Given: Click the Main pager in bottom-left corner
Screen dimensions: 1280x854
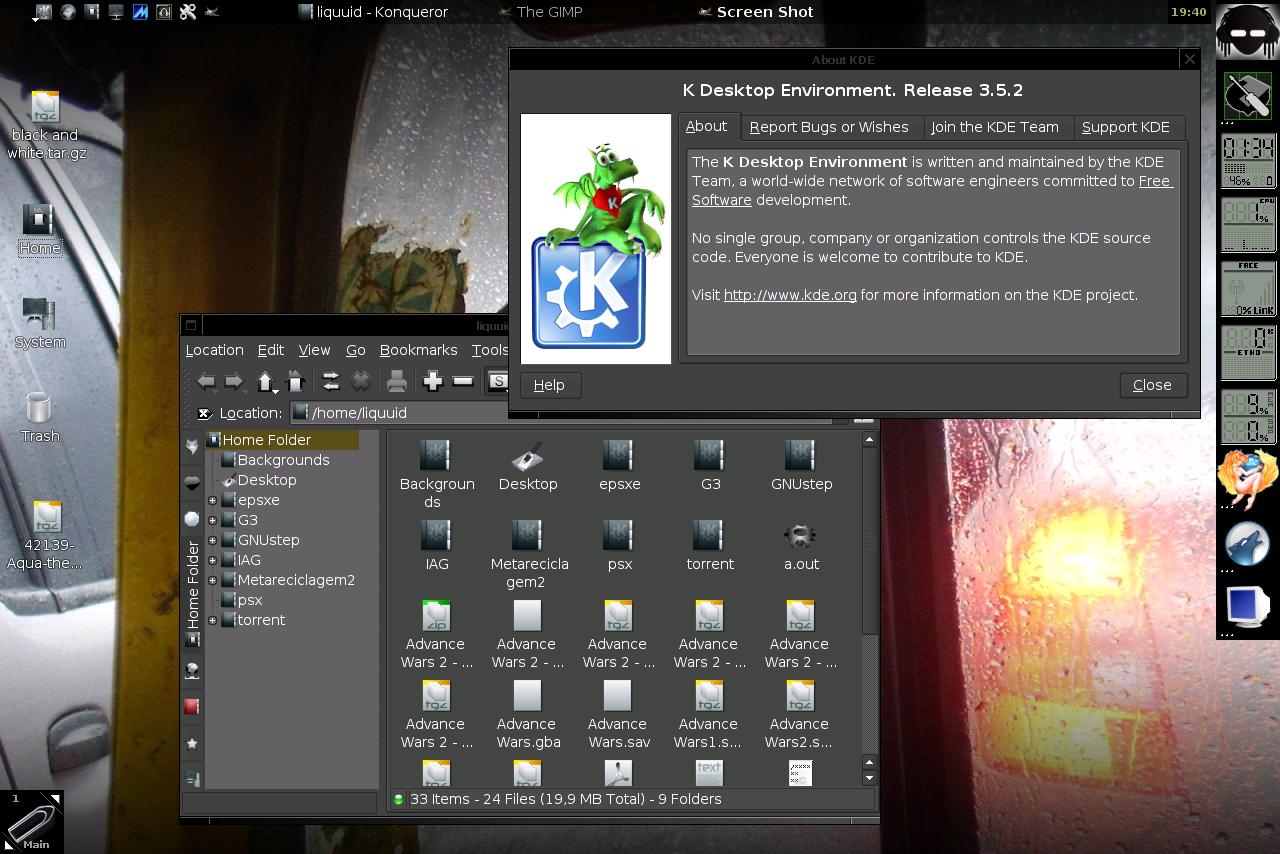Looking at the screenshot, I should (32, 822).
